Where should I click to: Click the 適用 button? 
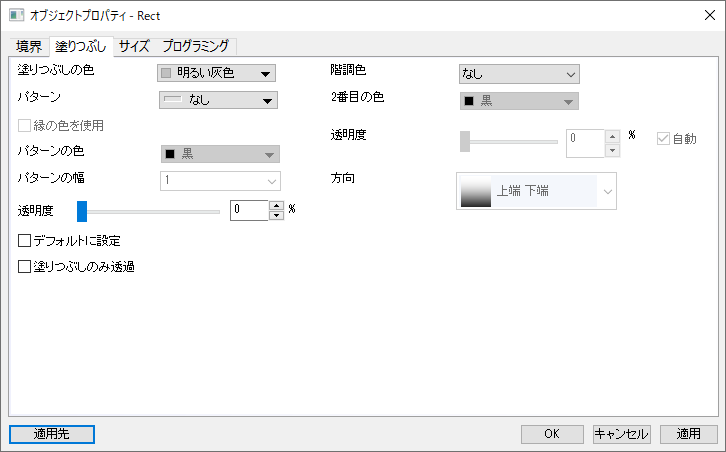point(688,434)
